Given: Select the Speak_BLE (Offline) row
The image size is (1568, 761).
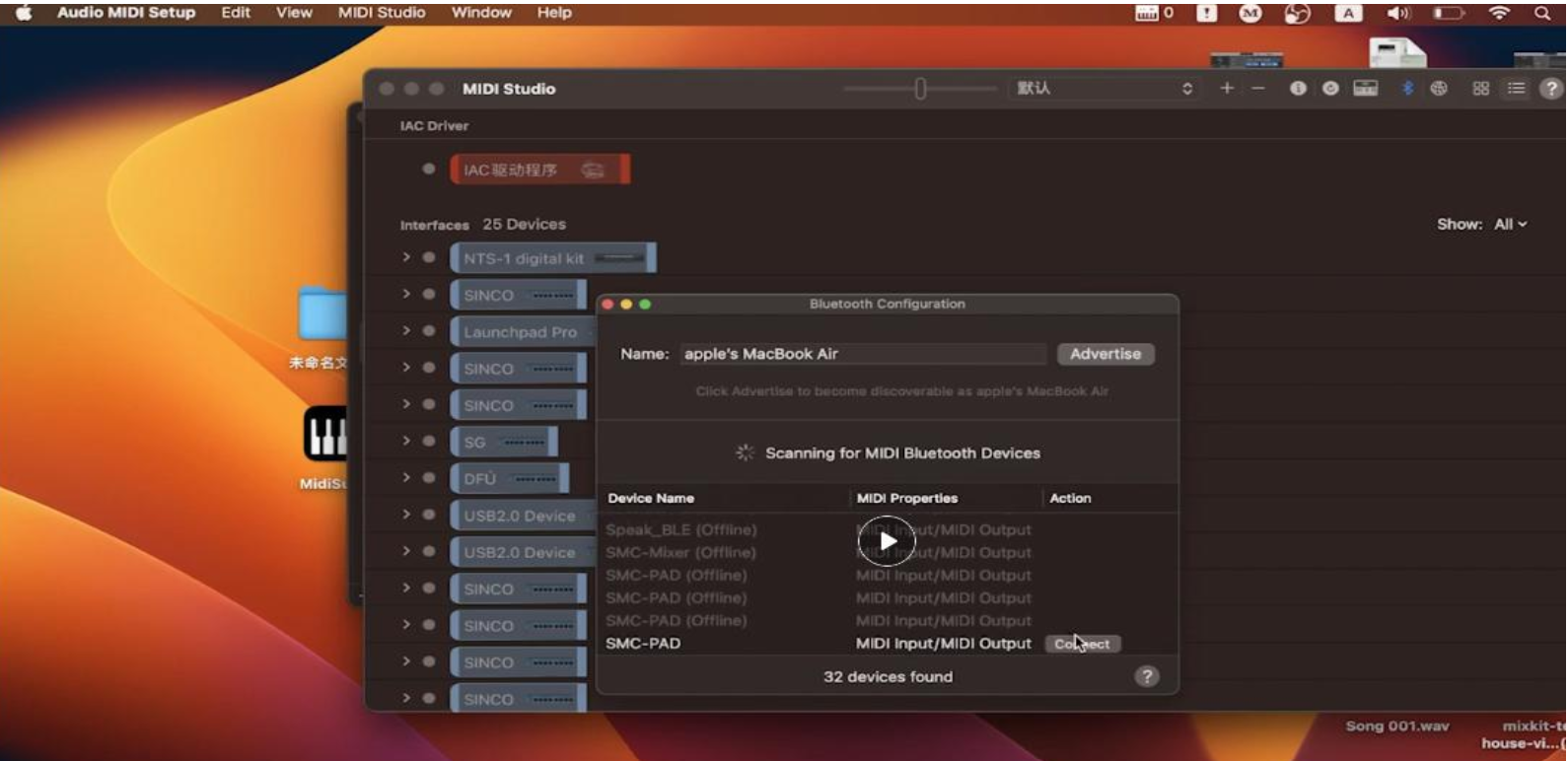Looking at the screenshot, I should 888,530.
